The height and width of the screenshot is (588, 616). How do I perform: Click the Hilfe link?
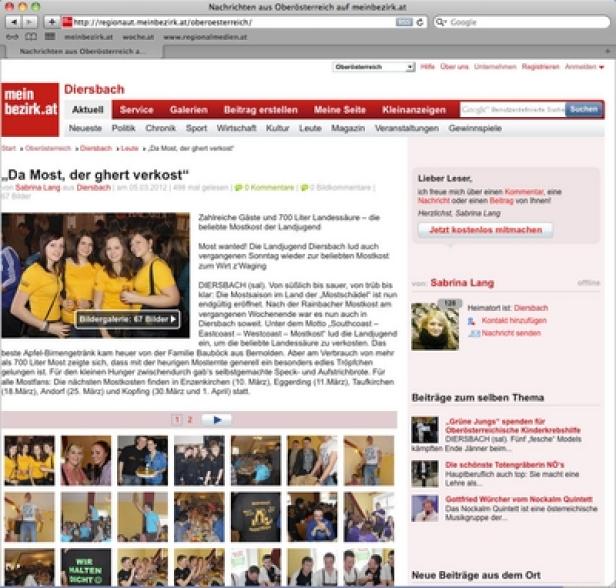coord(427,67)
